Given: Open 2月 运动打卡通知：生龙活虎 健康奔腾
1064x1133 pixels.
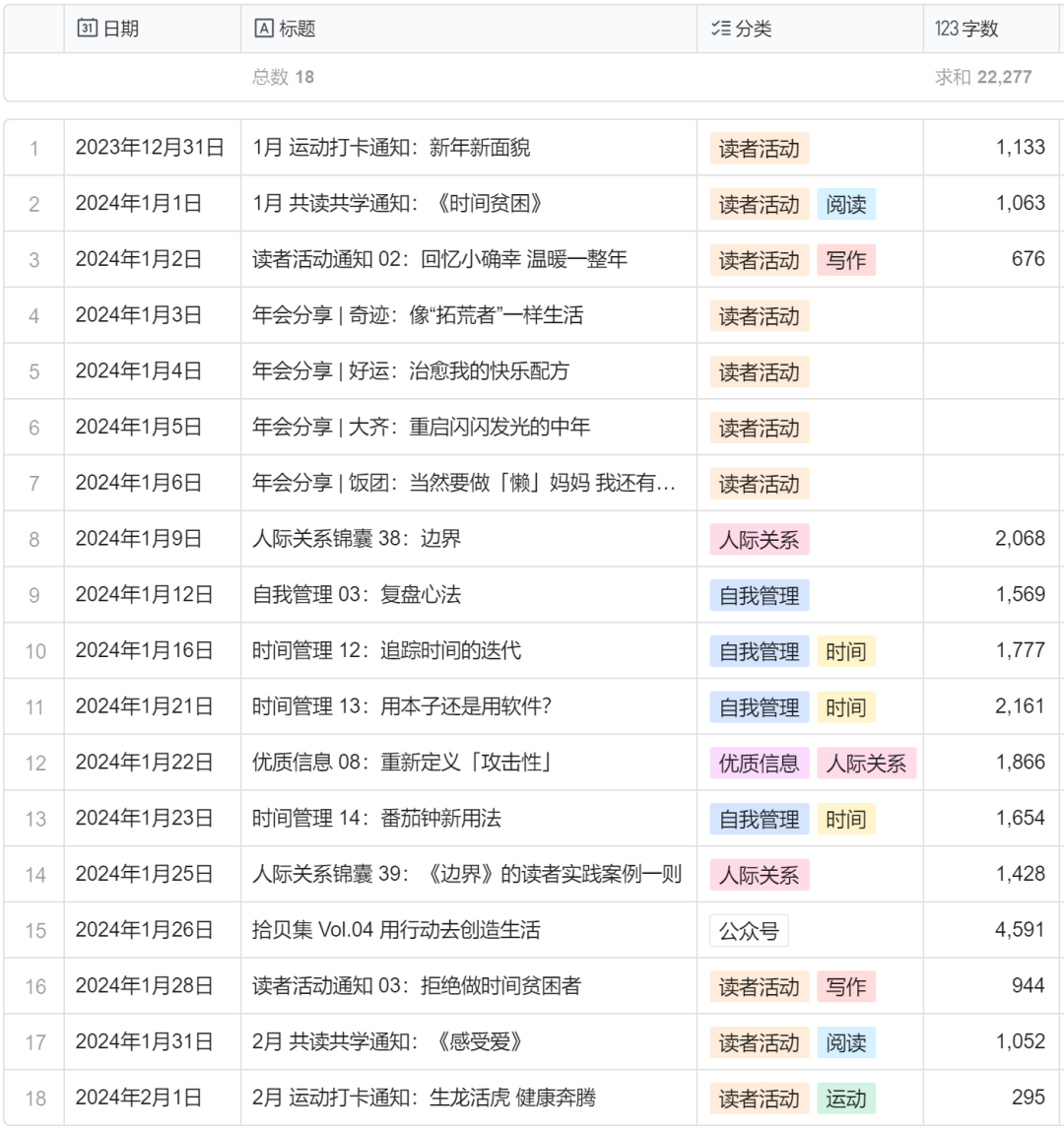Looking at the screenshot, I should tap(424, 1097).
